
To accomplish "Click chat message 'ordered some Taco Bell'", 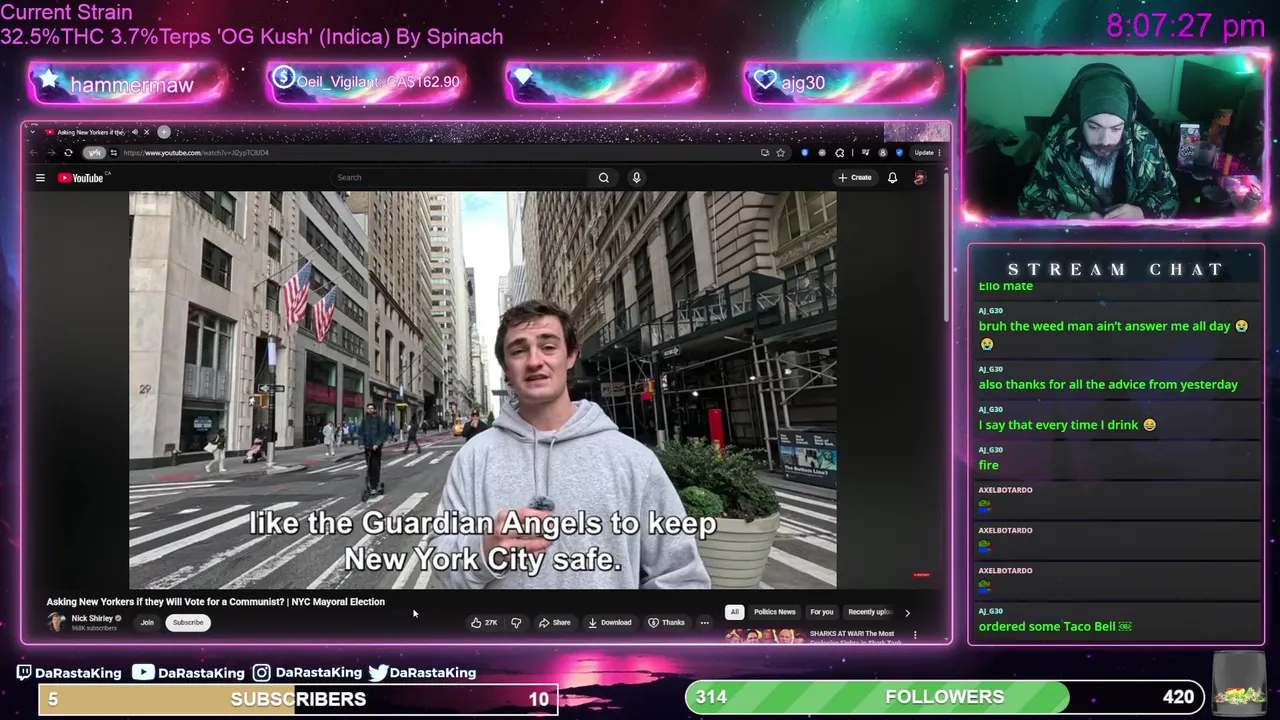I will pos(1055,627).
